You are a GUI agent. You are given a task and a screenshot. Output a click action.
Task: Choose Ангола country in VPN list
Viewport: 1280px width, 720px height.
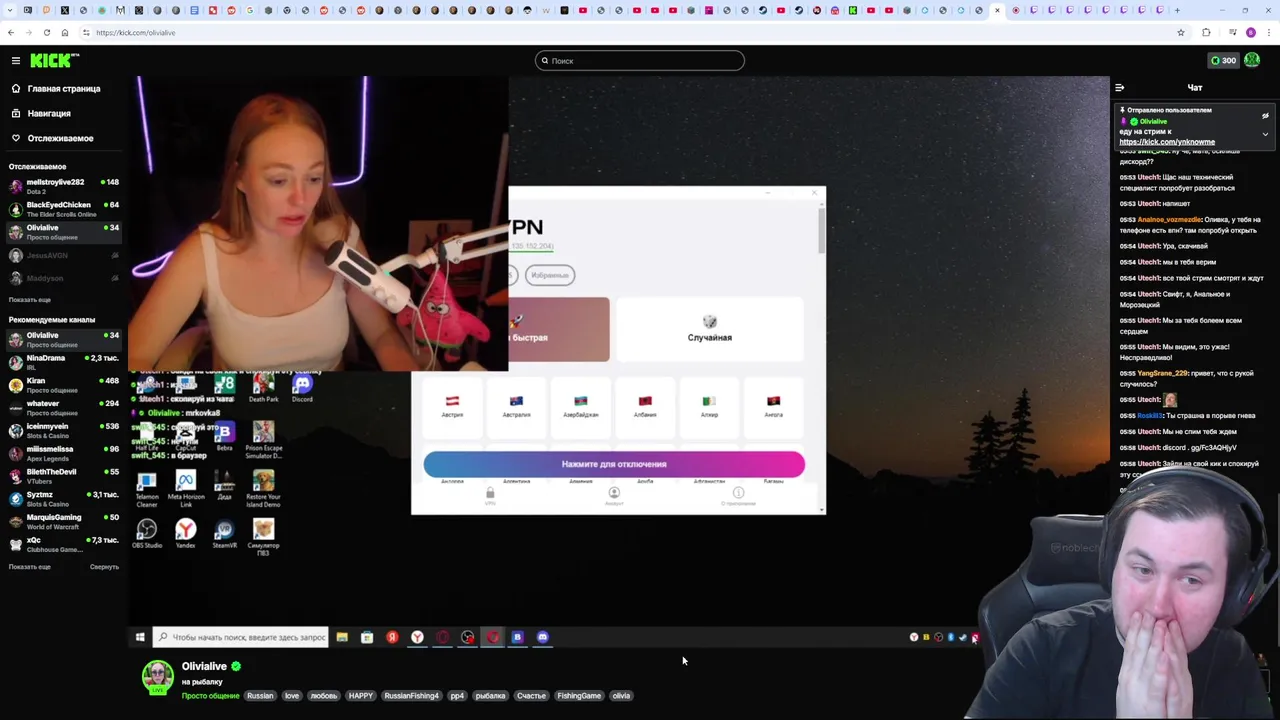(773, 405)
